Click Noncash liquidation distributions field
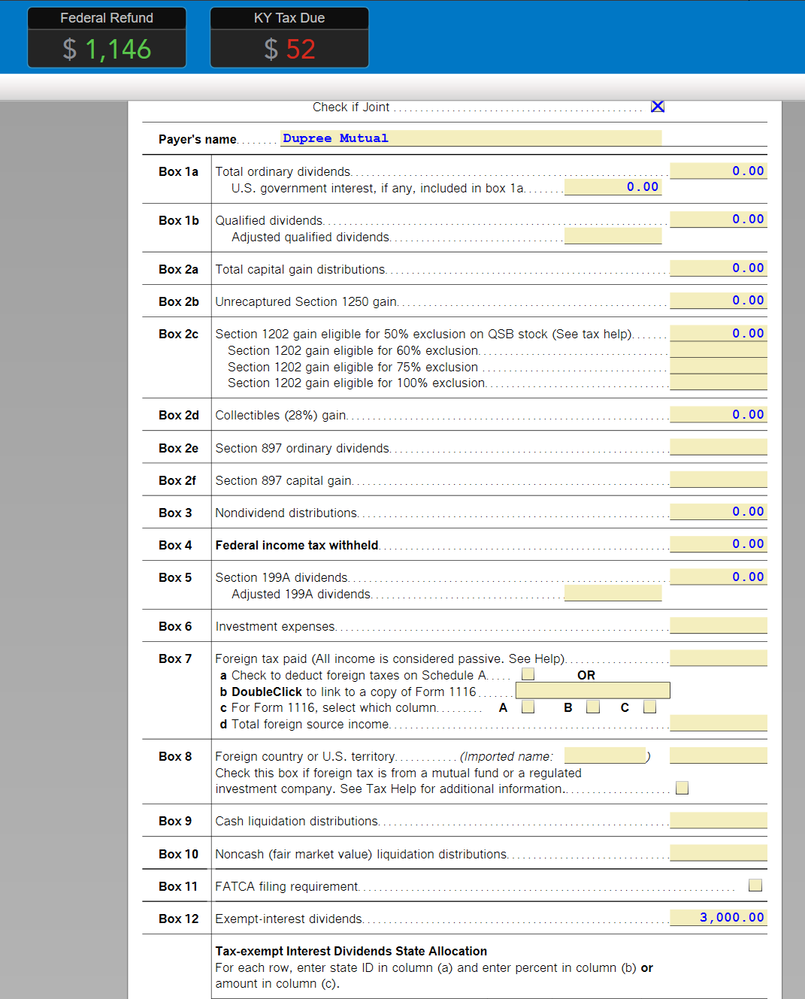Screen dimensions: 805x999 pyautogui.click(x=718, y=853)
